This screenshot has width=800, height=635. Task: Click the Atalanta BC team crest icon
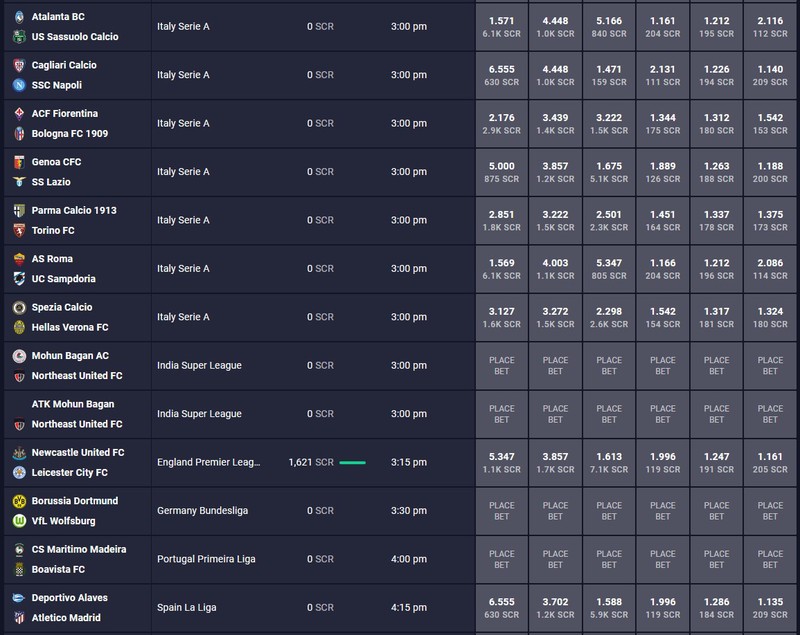pyautogui.click(x=19, y=17)
